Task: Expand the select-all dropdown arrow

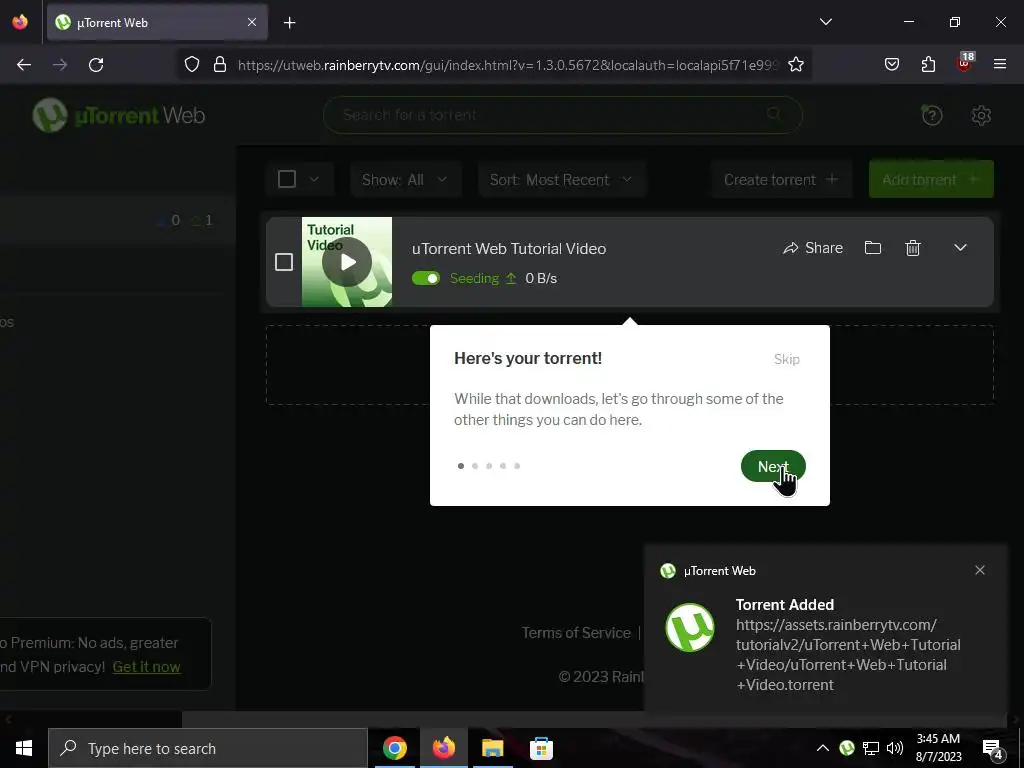Action: 313,180
